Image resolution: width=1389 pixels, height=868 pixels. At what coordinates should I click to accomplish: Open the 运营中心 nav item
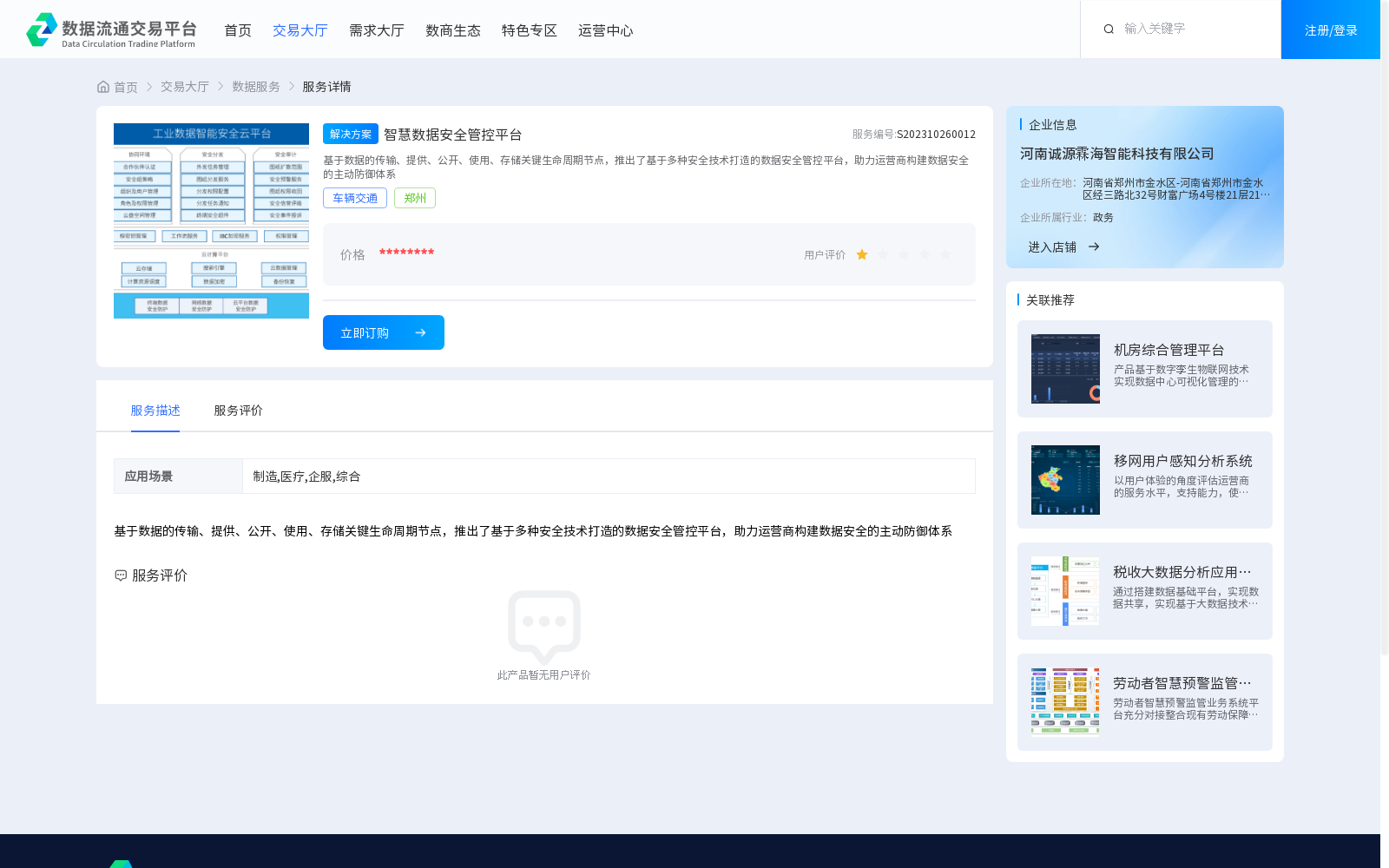[606, 30]
